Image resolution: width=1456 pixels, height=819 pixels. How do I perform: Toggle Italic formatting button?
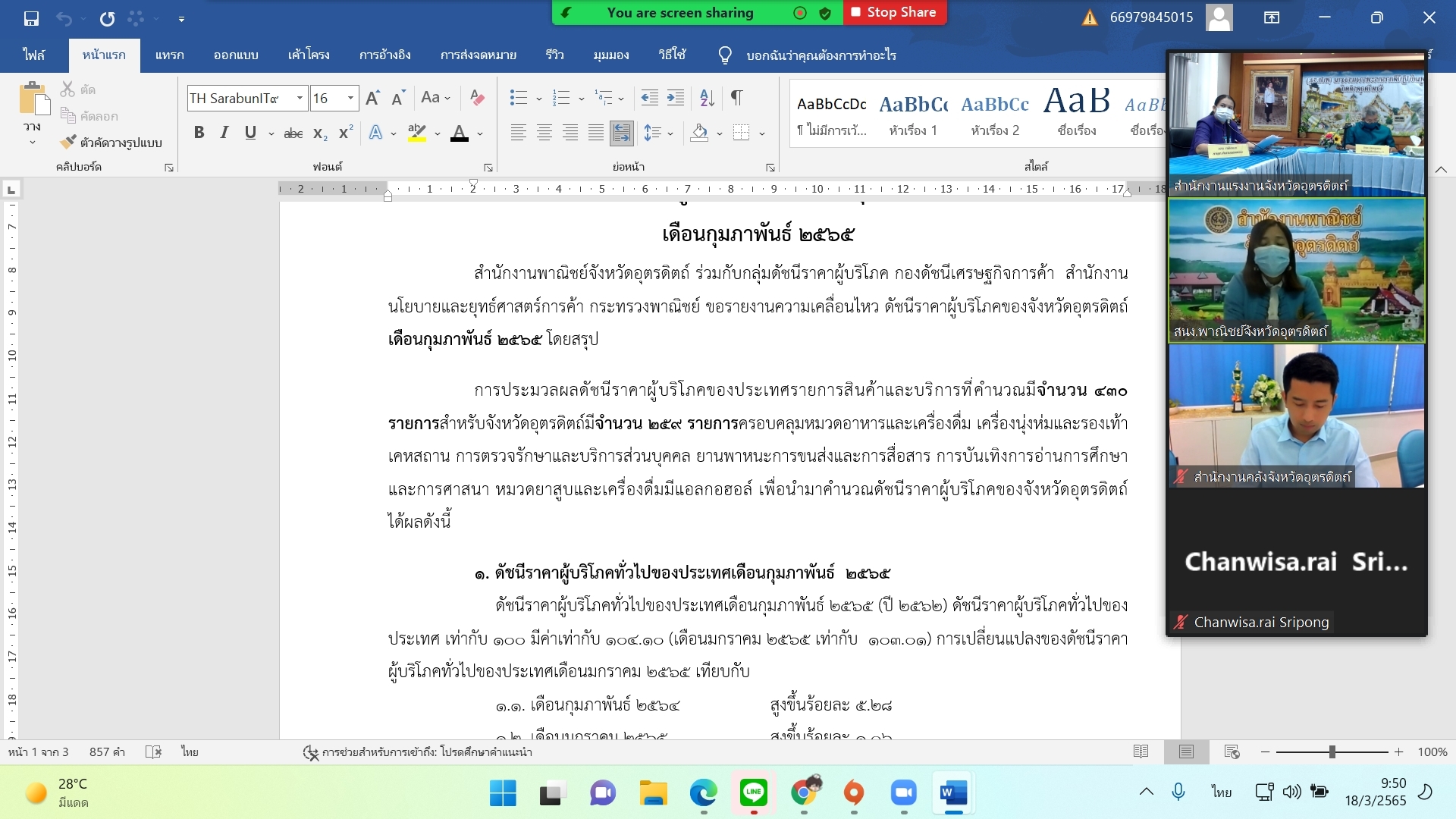tap(224, 133)
